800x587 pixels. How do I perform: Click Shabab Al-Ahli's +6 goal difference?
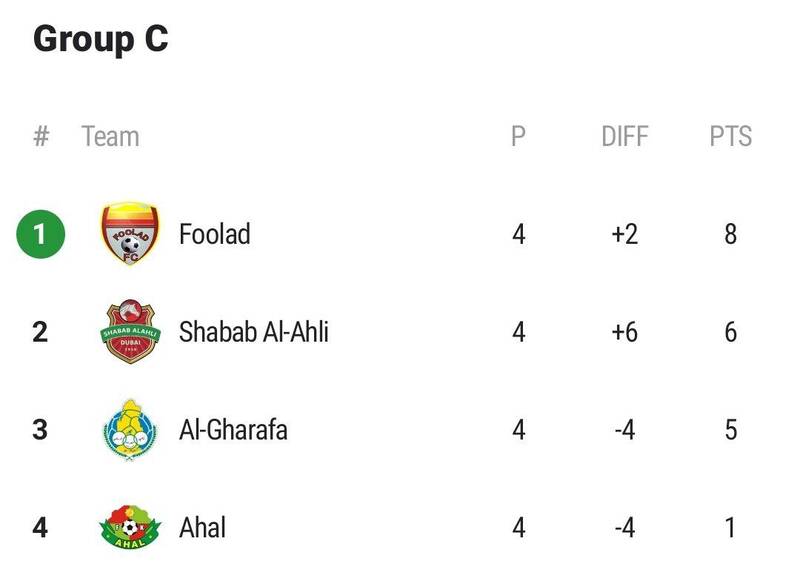(x=624, y=332)
